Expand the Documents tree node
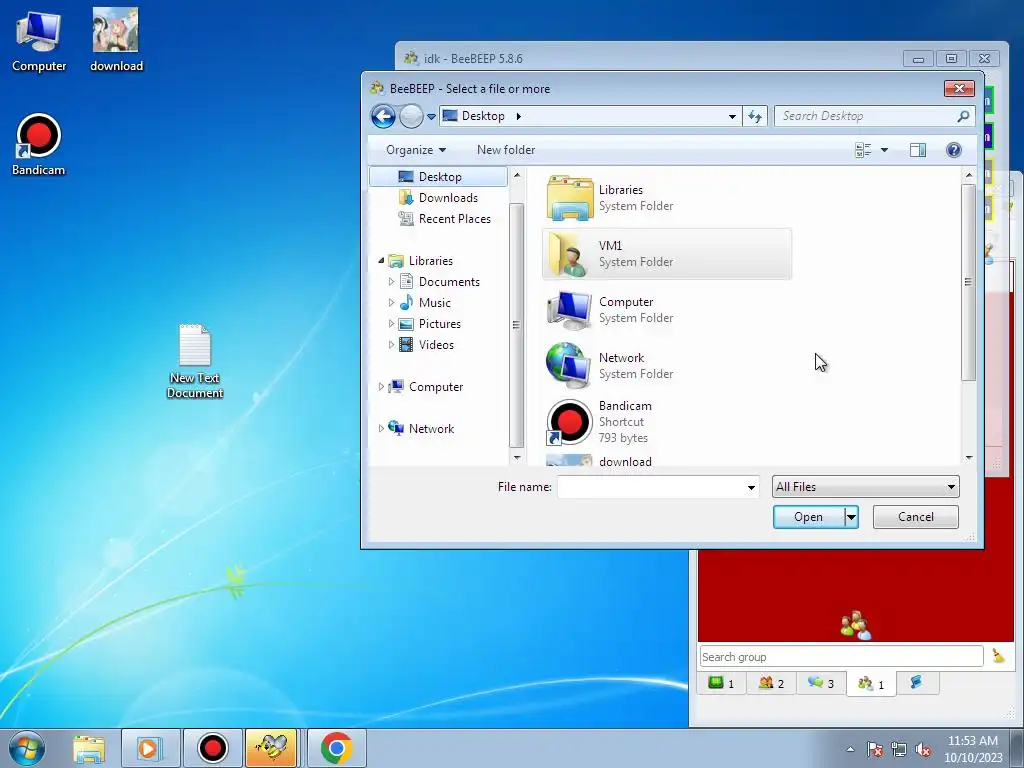The image size is (1024, 768). pyautogui.click(x=391, y=281)
